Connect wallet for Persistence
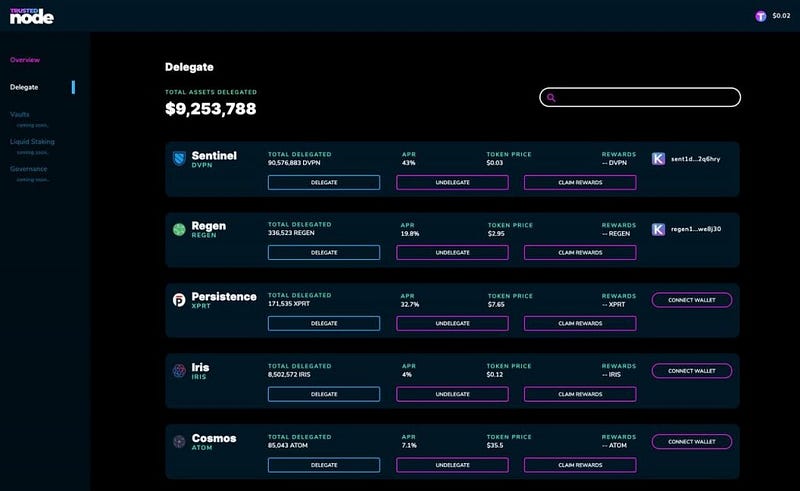Viewport: 800px width, 491px height. point(692,300)
